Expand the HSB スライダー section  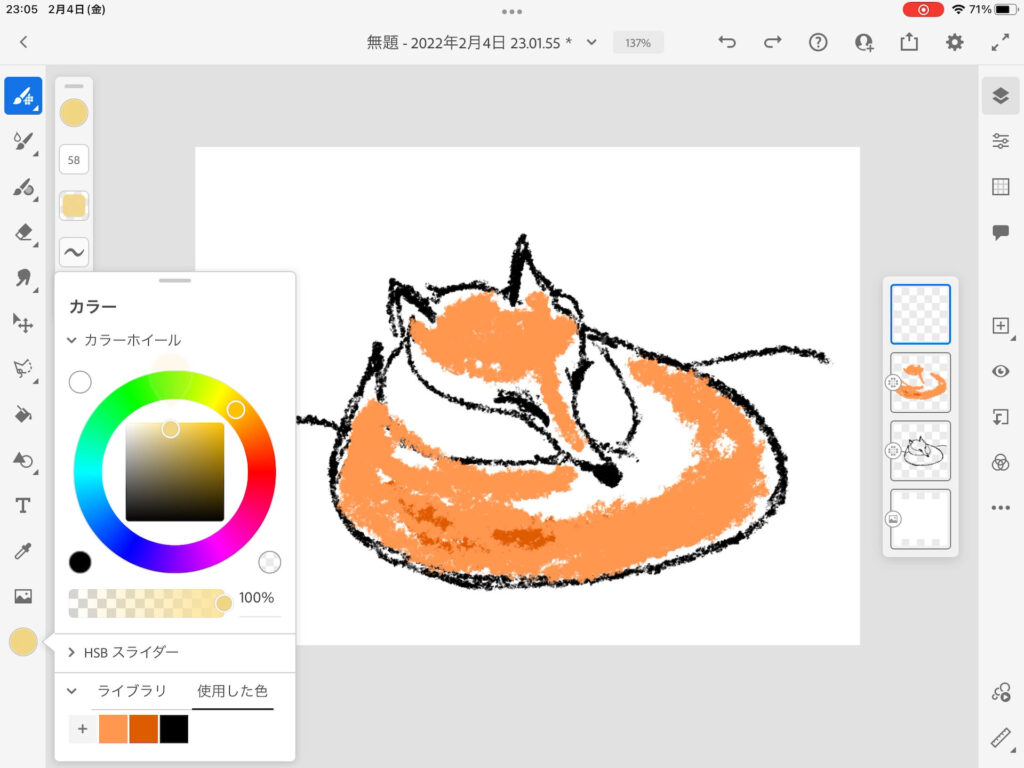click(72, 652)
